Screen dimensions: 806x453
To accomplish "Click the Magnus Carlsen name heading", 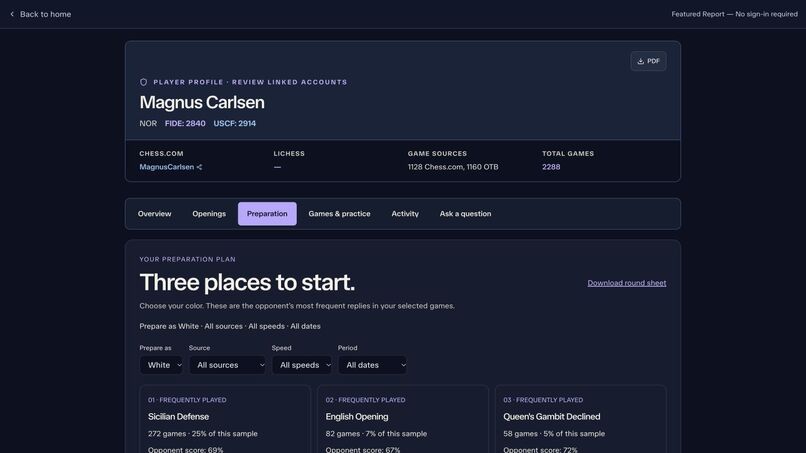I will tap(202, 102).
